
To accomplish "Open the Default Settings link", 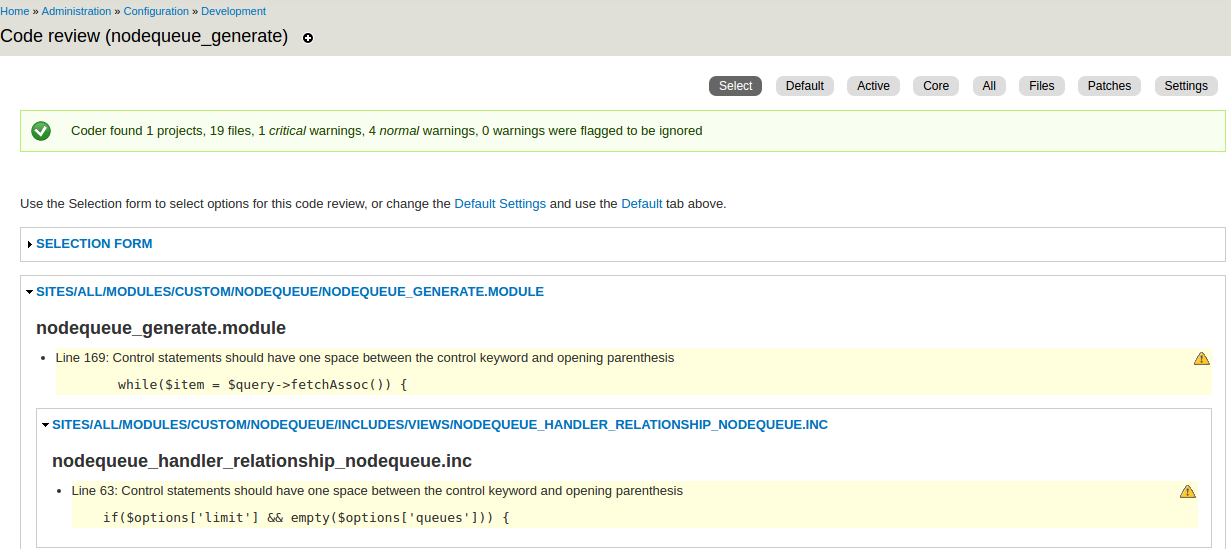I will coord(500,204).
